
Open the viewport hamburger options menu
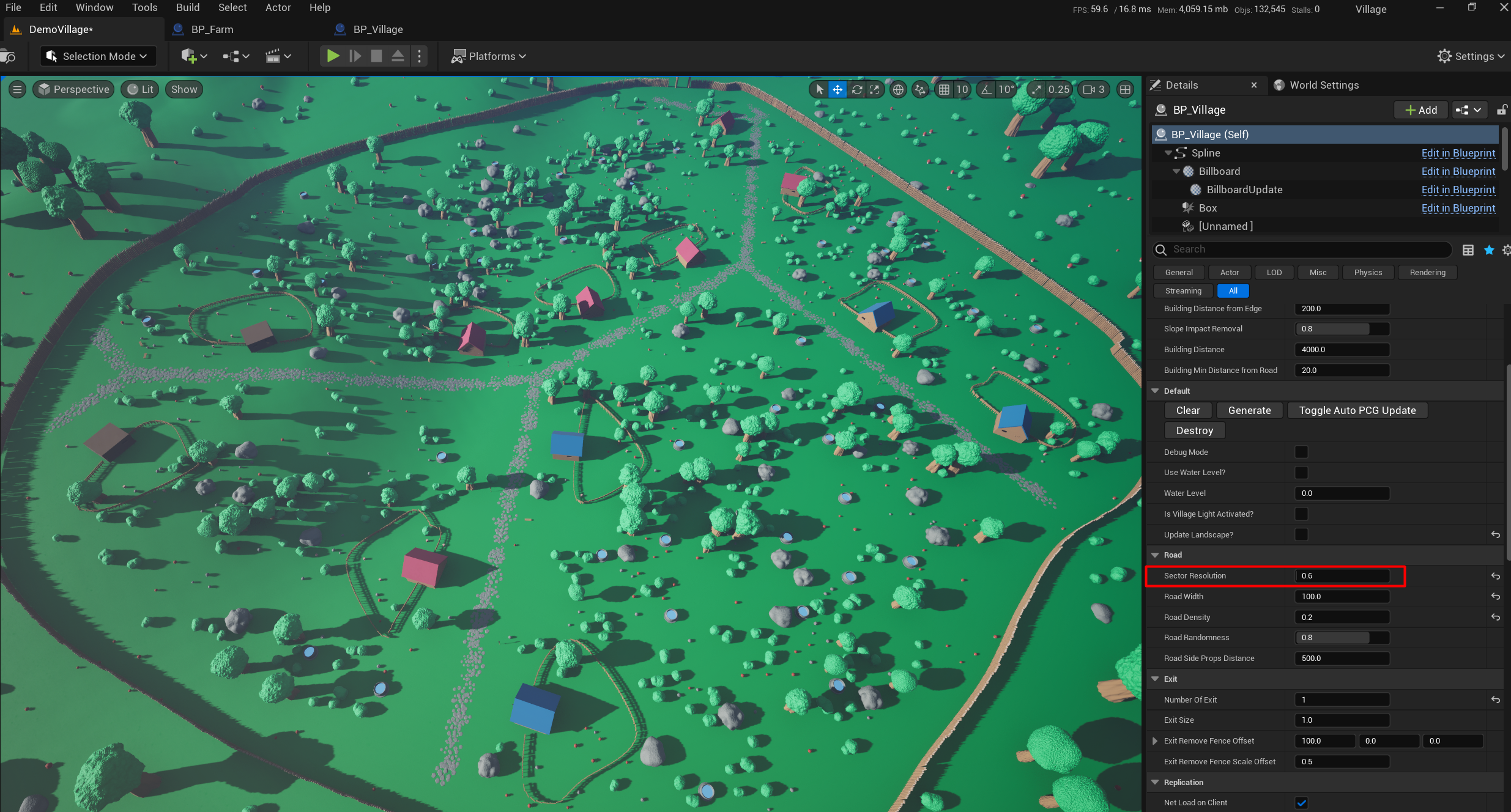tap(17, 89)
